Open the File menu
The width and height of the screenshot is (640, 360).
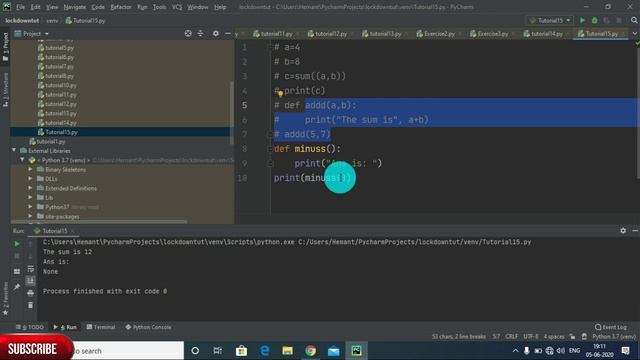20,7
